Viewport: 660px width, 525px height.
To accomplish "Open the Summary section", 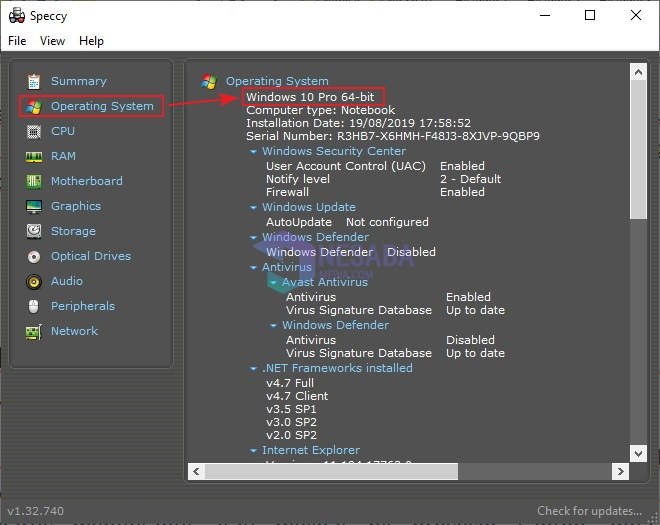I will 79,81.
